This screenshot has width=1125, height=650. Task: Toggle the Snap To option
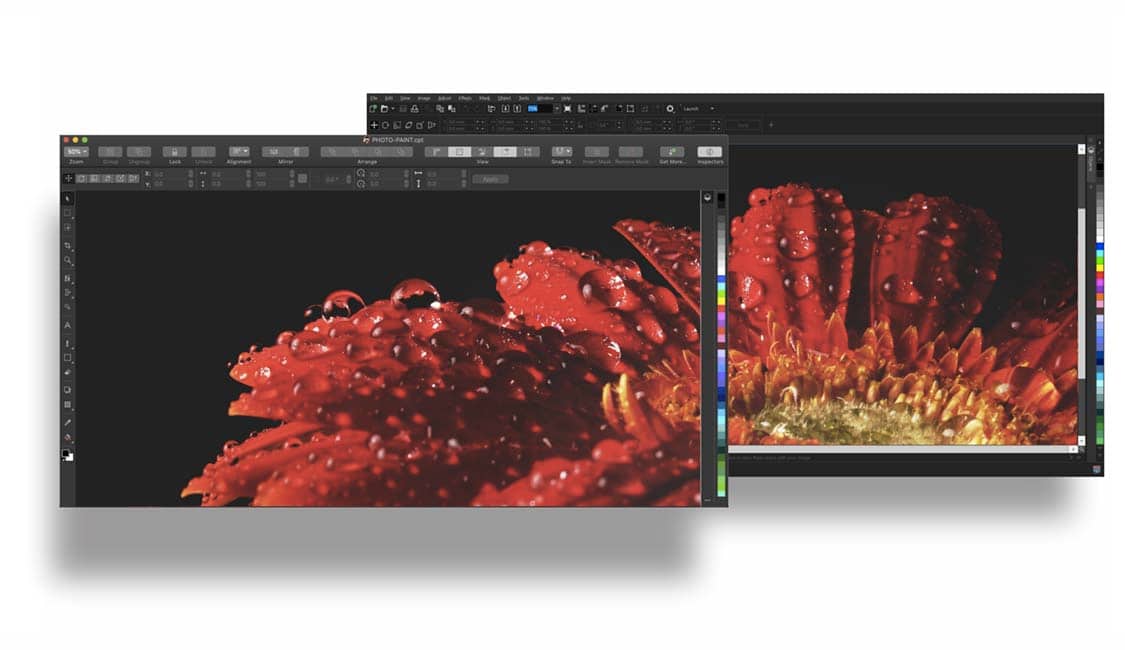(x=561, y=151)
